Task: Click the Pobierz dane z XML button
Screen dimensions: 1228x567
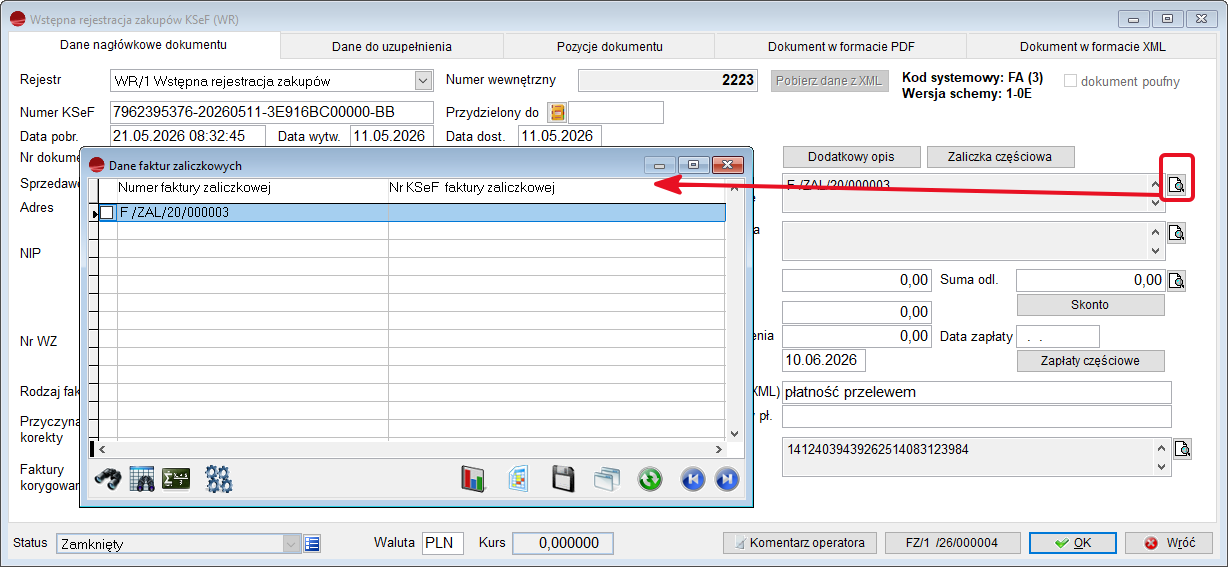Action: click(x=829, y=81)
